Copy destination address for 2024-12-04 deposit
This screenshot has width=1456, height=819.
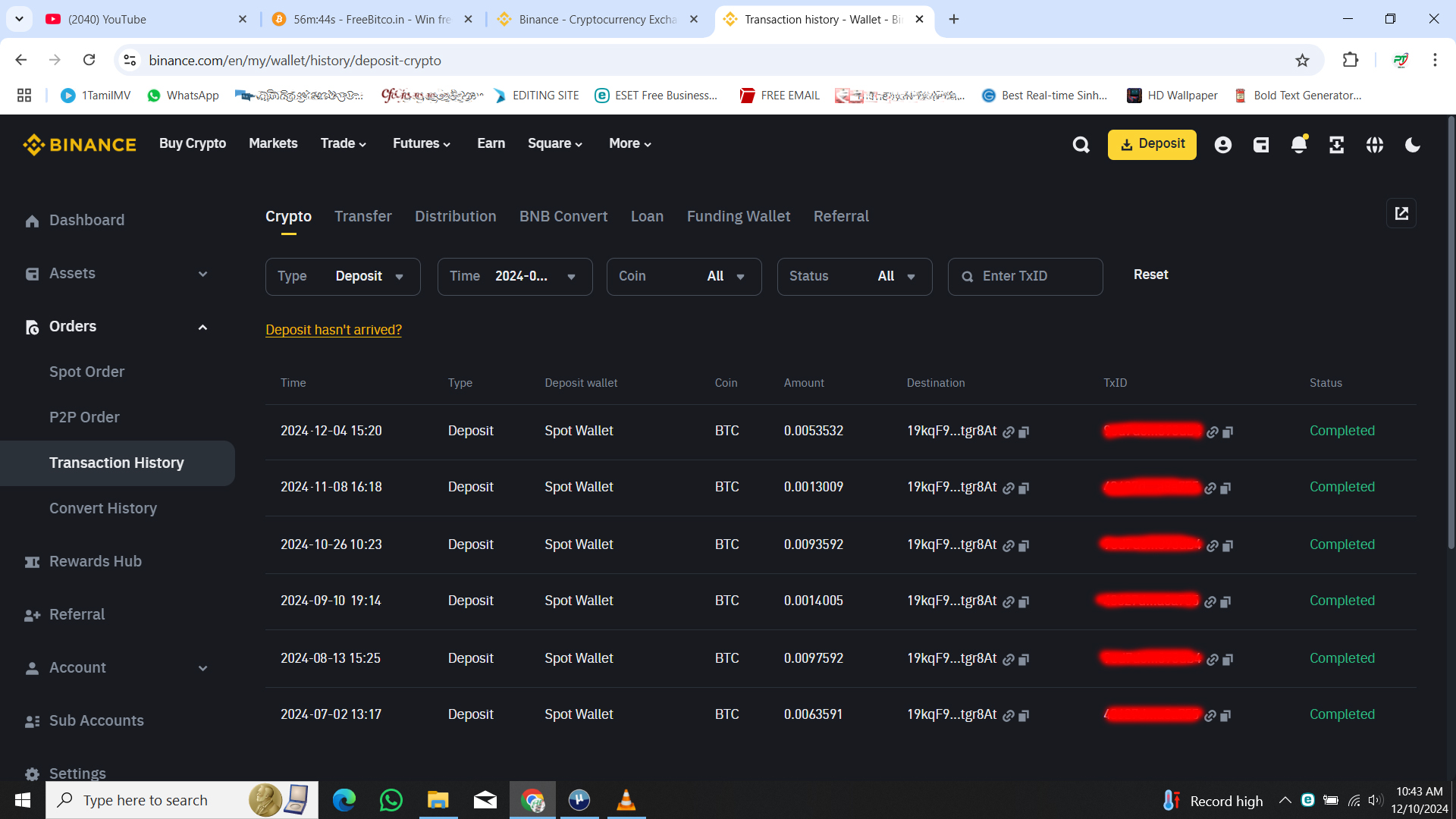(1024, 432)
